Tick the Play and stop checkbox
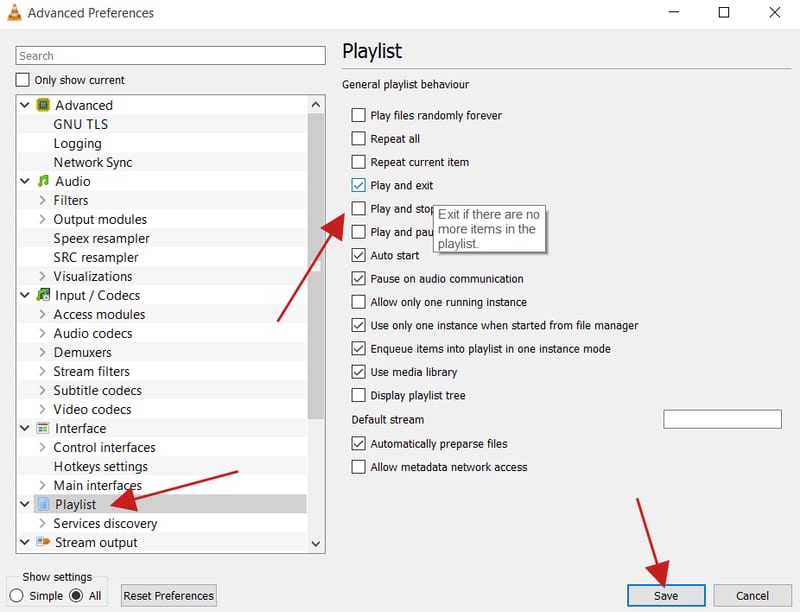 (359, 209)
